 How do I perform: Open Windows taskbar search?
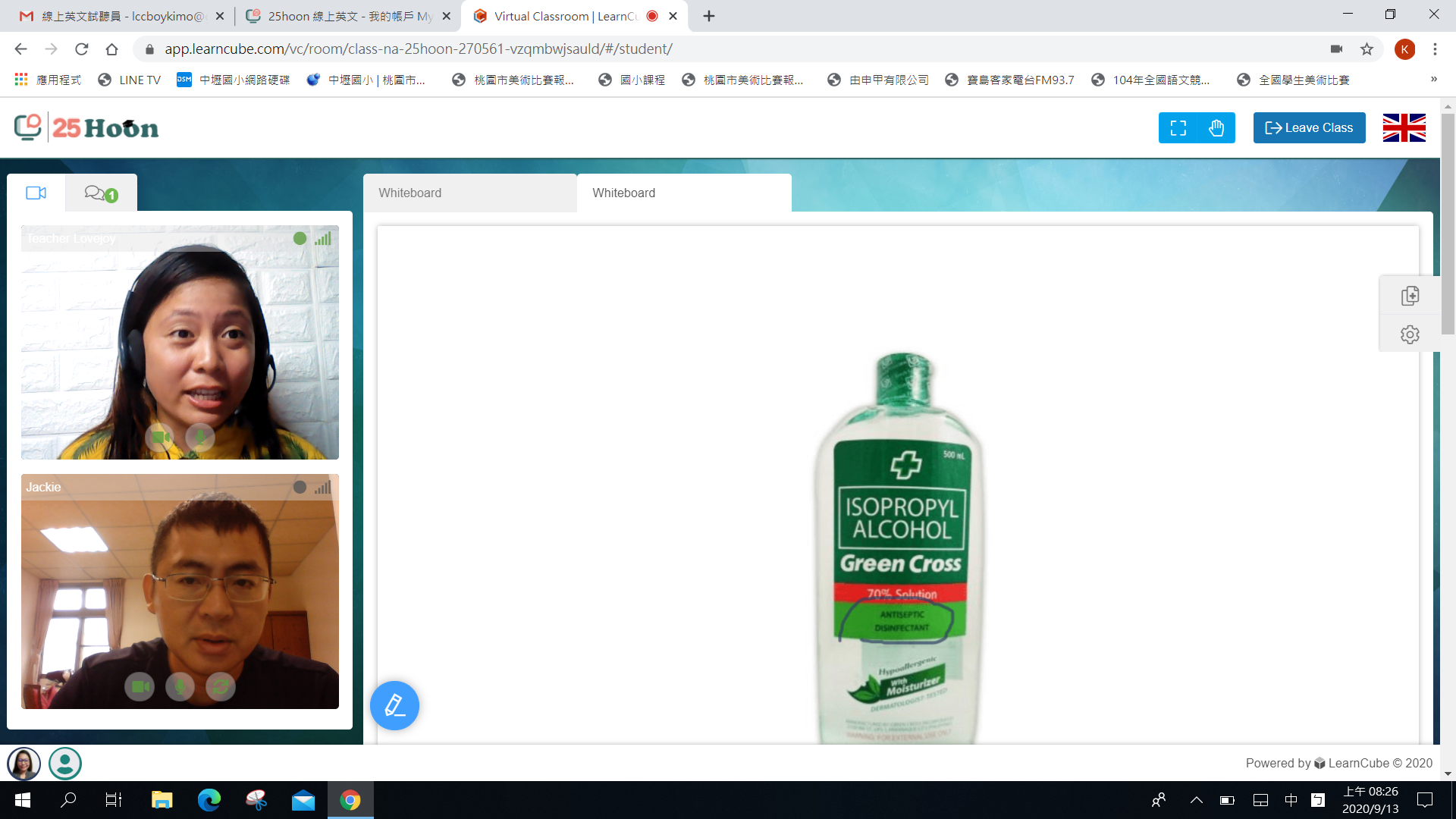point(68,800)
